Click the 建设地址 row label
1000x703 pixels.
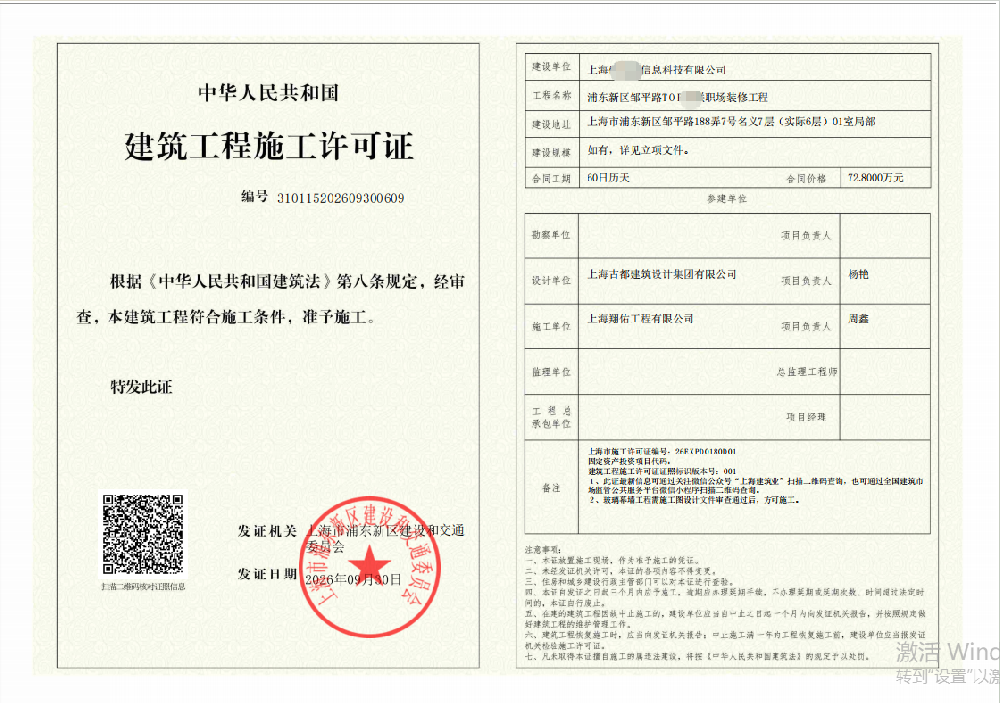click(x=551, y=124)
